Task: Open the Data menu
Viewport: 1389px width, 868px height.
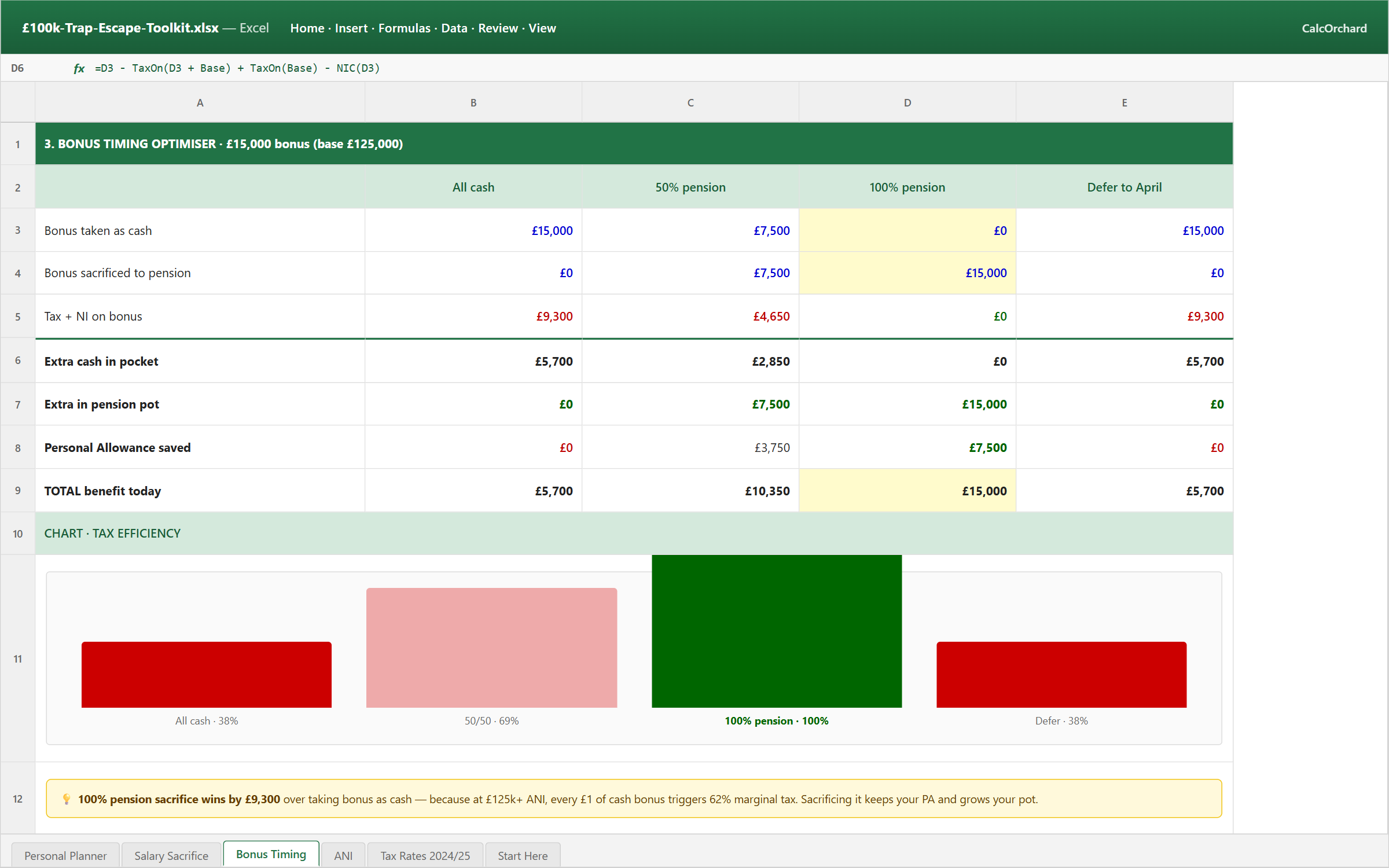Action: 454,28
